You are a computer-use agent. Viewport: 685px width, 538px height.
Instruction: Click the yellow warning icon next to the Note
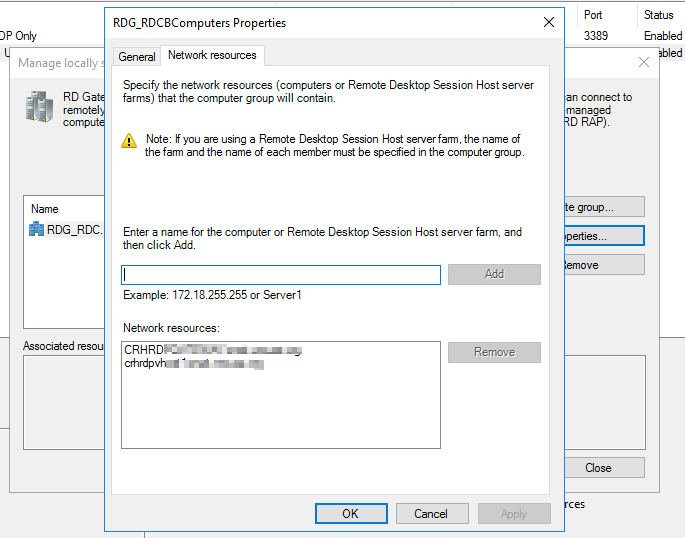click(129, 141)
